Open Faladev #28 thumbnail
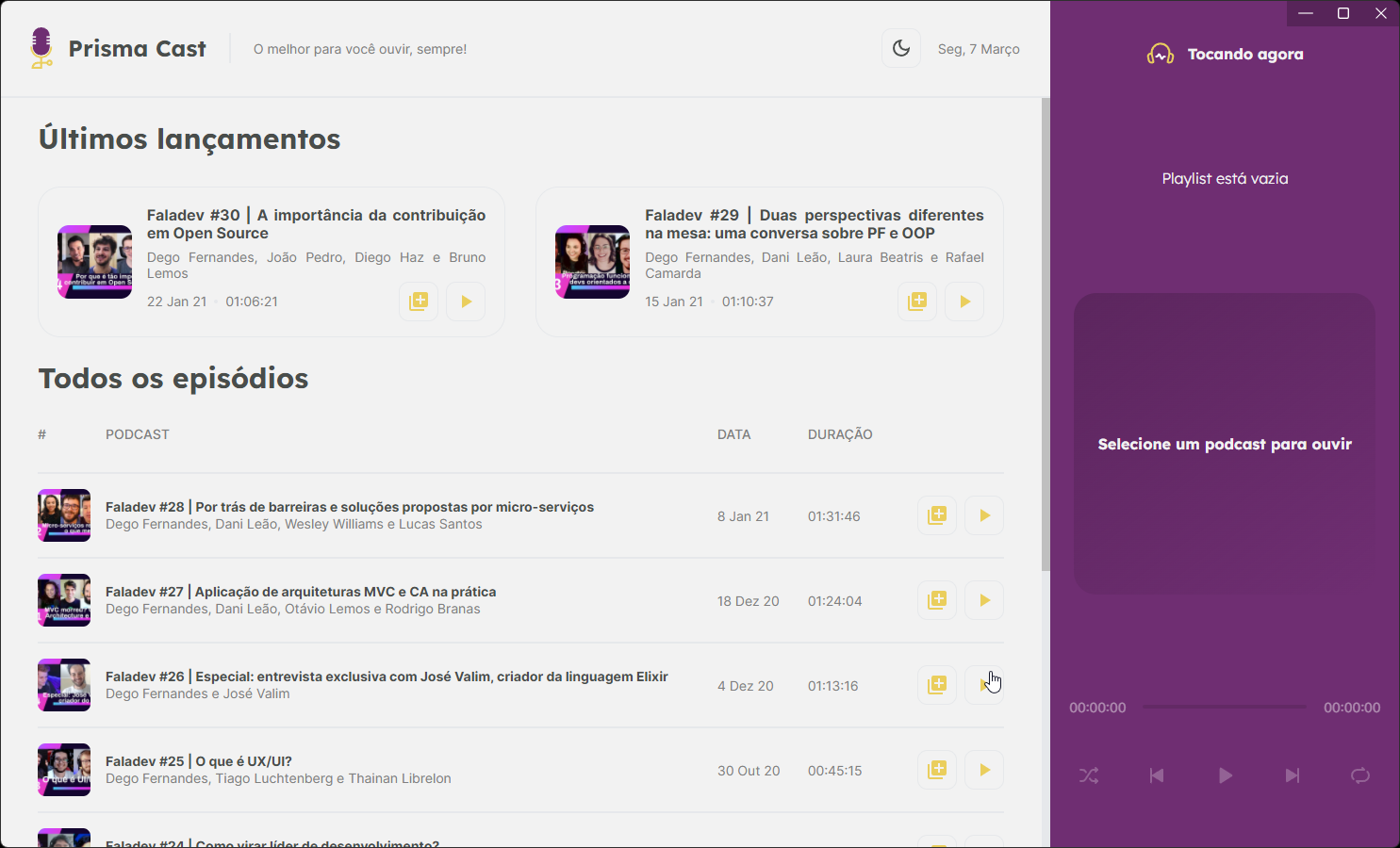1400x848 pixels. click(64, 515)
